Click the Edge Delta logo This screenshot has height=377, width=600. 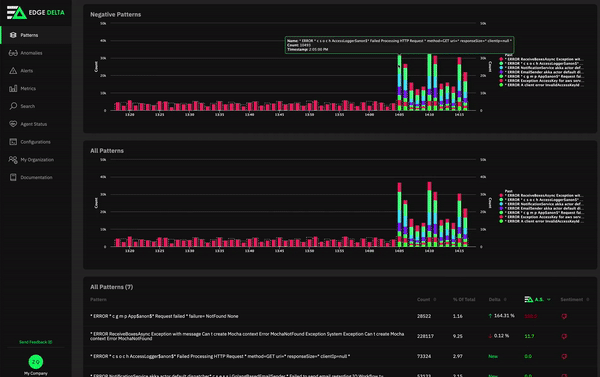(x=36, y=13)
